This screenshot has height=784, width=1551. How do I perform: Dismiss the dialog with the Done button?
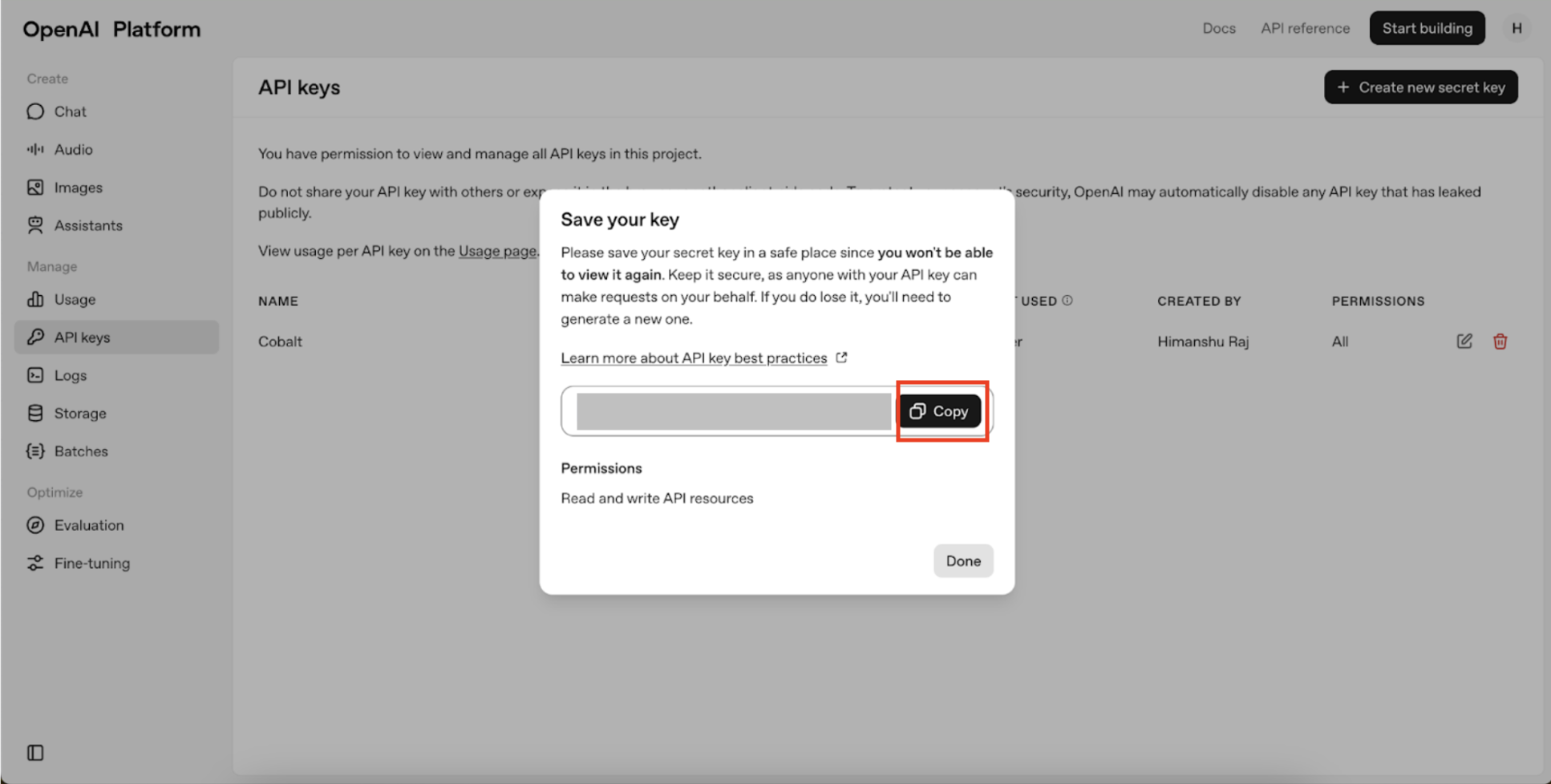pos(963,560)
